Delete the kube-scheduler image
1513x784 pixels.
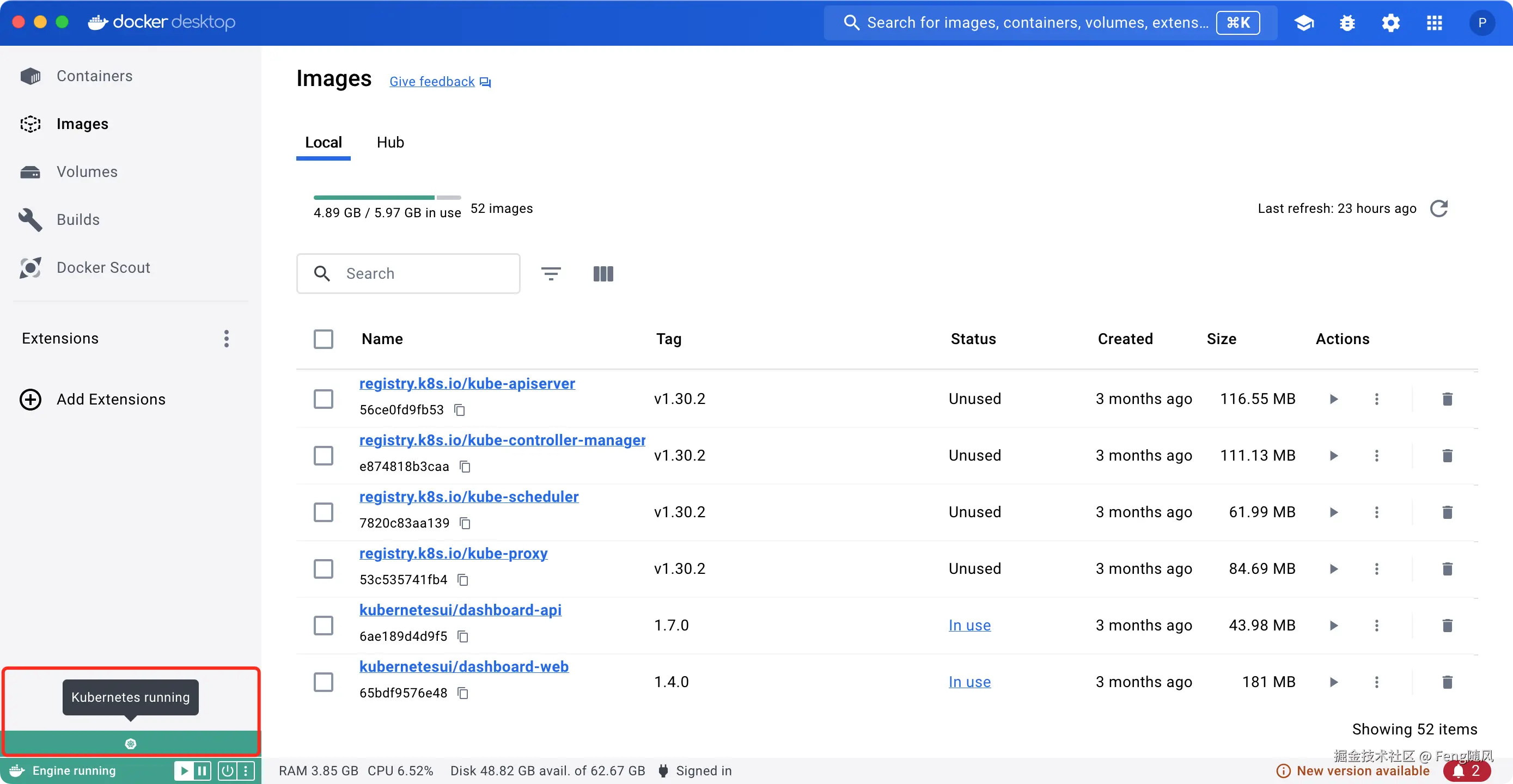tap(1447, 512)
